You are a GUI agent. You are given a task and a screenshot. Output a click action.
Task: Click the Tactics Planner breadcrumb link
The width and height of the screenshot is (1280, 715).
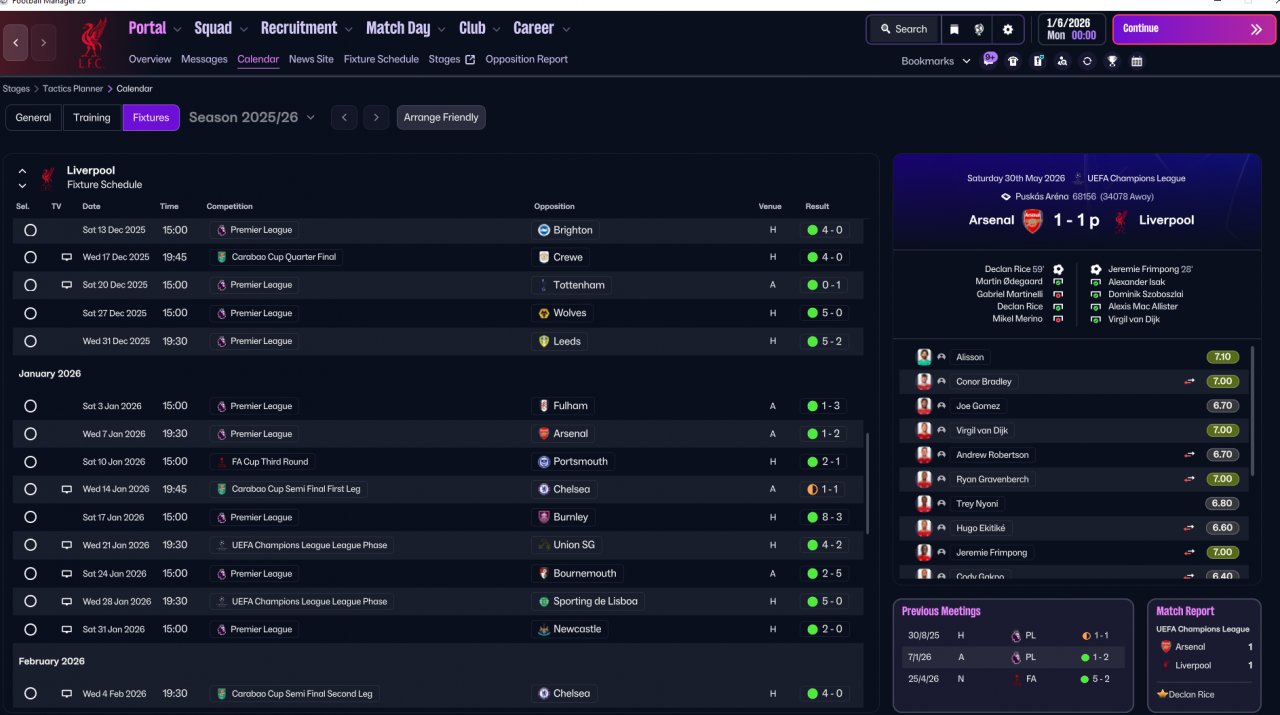coord(73,89)
